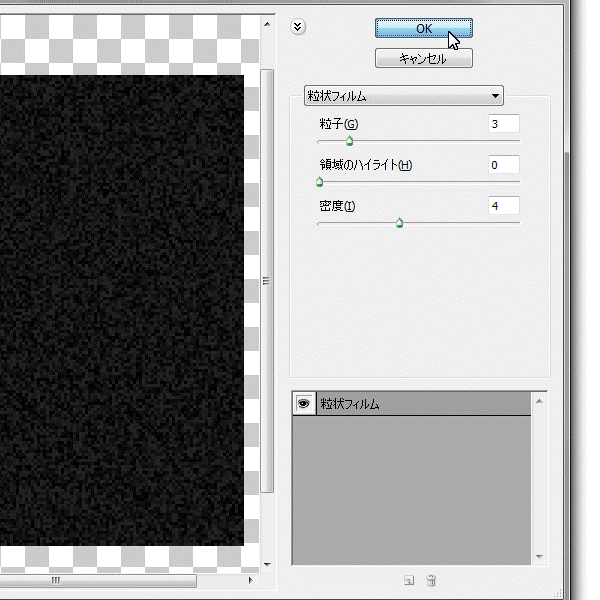Click the 領域のハイライト(H) slider handle

(320, 182)
